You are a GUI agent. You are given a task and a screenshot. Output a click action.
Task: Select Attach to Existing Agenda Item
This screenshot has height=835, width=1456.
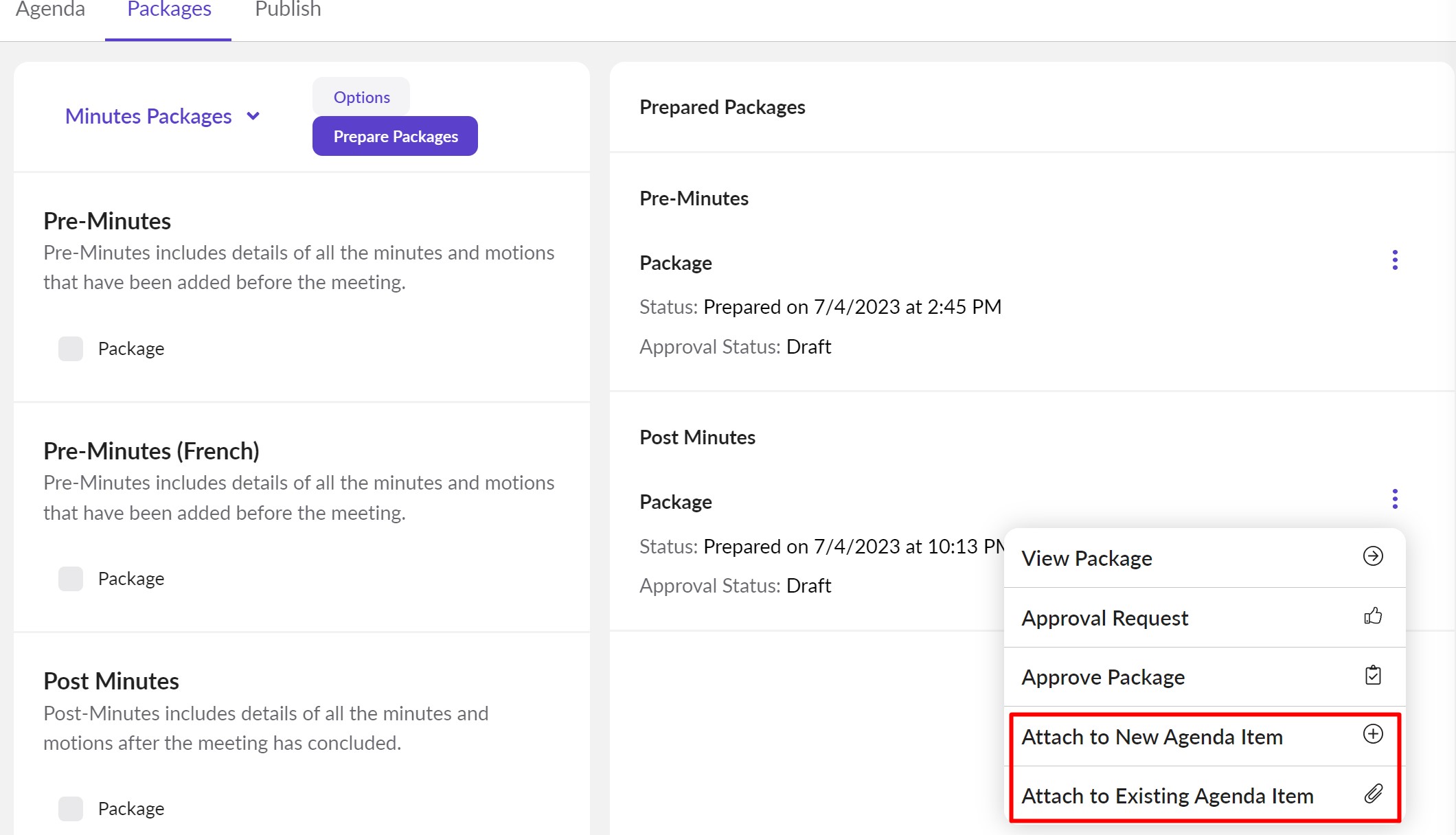(1167, 796)
